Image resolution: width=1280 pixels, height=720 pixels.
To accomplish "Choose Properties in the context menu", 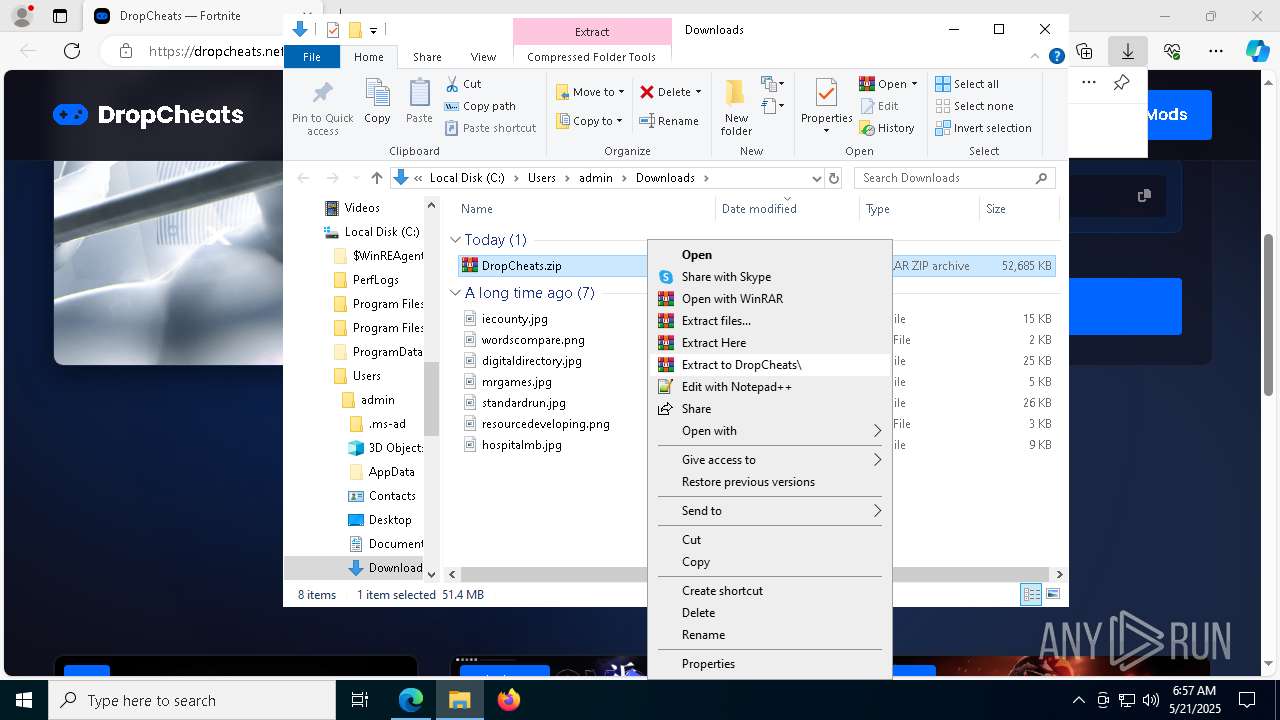I will point(770,664).
